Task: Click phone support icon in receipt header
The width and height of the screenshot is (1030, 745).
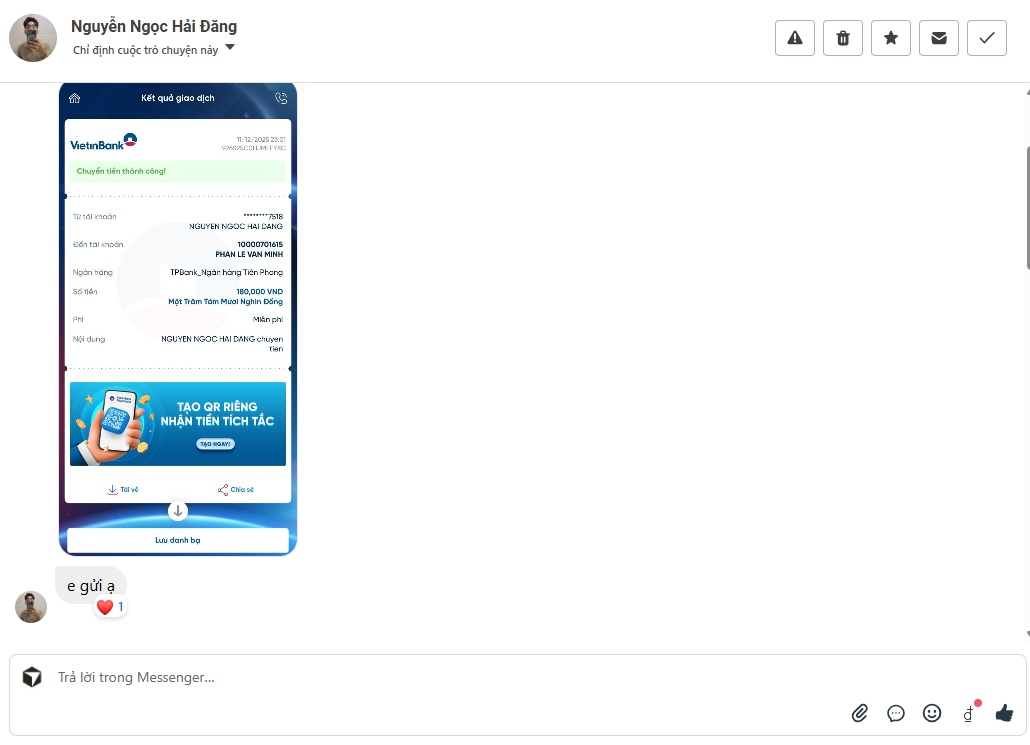Action: pos(281,98)
